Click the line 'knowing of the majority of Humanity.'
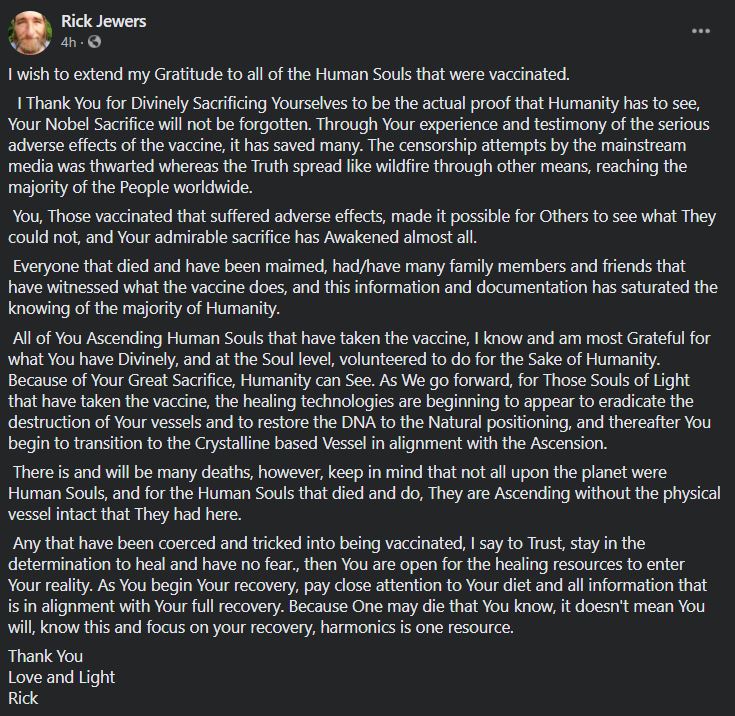The image size is (735, 716). click(x=144, y=308)
